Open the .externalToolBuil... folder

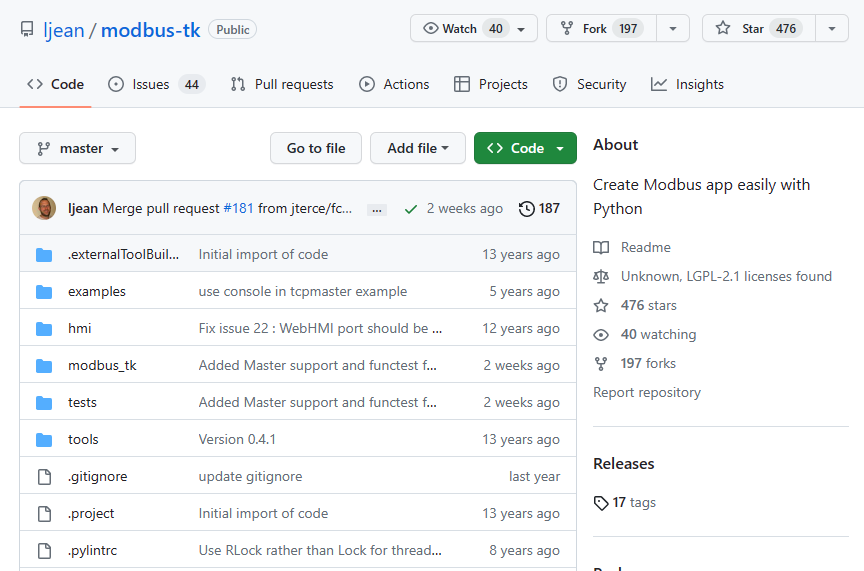point(123,254)
